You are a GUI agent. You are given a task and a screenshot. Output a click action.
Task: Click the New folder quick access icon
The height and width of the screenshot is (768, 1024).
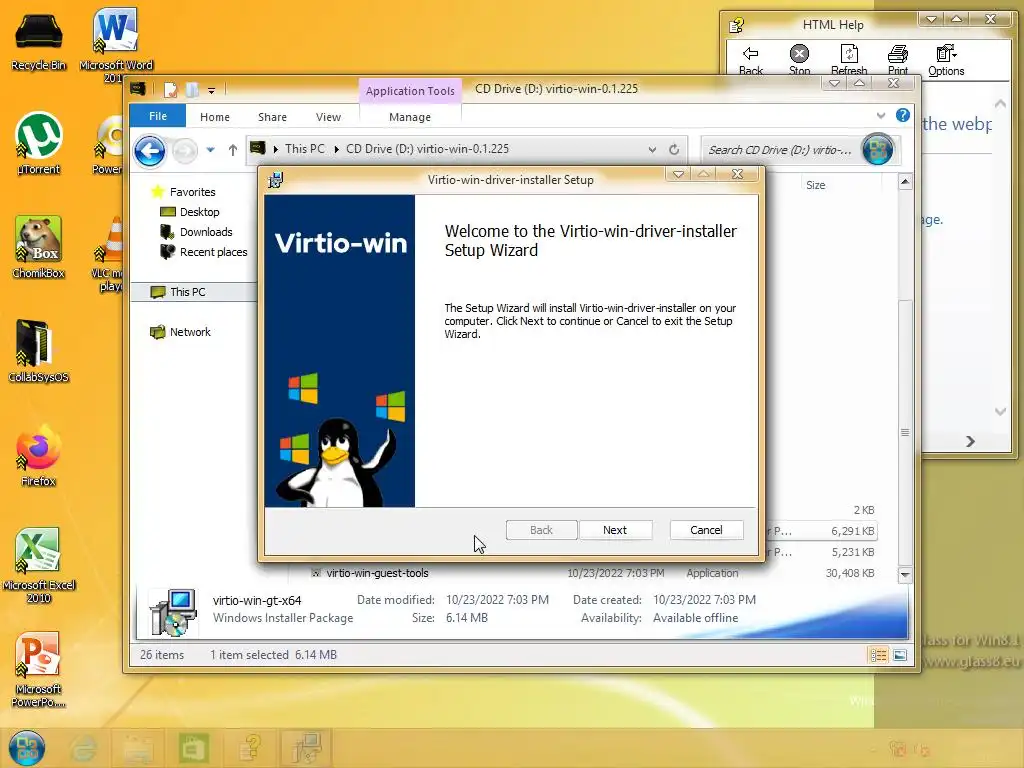192,89
